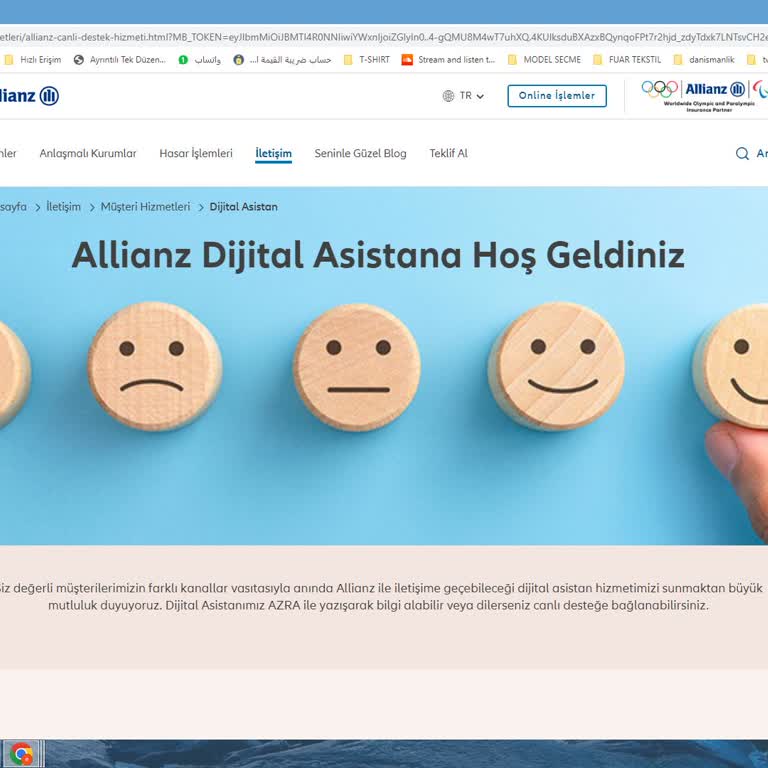Image resolution: width=768 pixels, height=768 pixels.
Task: Open the Anlaşmalı Kurumlar menu
Action: coord(88,153)
